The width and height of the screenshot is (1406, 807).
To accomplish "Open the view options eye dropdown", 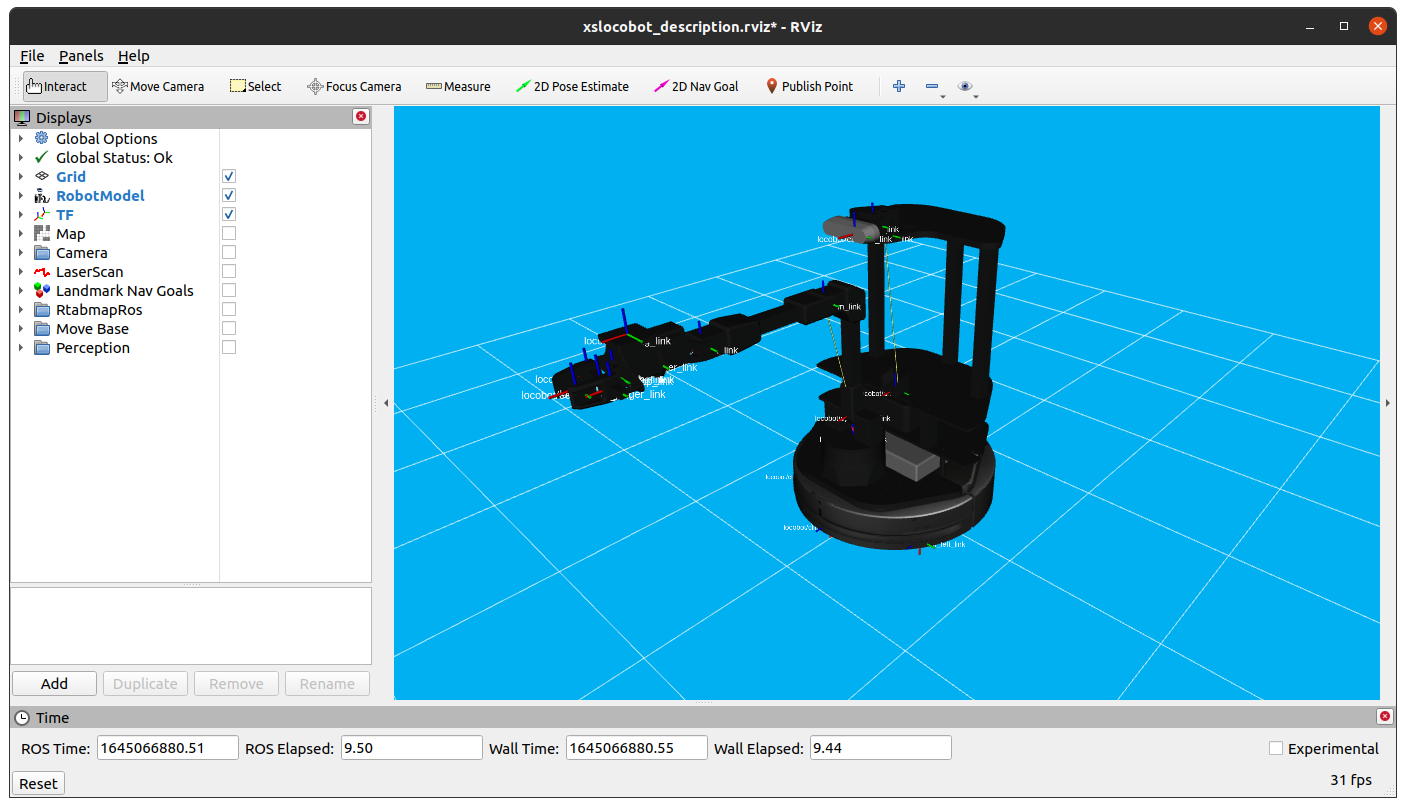I will (966, 87).
